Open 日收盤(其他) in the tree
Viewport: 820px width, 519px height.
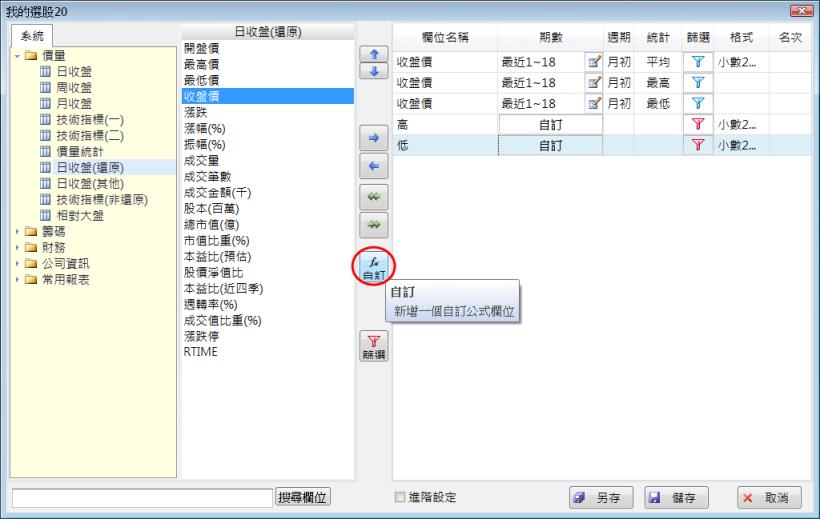tap(90, 184)
